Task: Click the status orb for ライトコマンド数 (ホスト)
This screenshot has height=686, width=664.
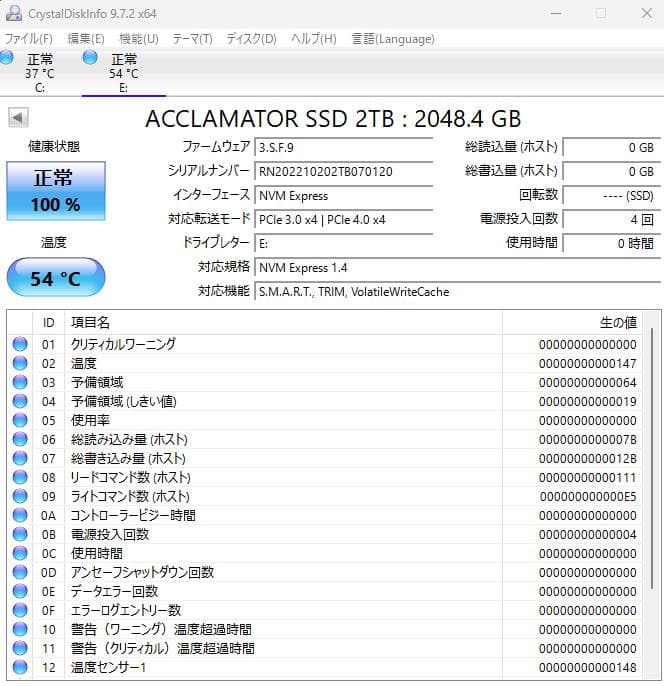Action: click(20, 496)
